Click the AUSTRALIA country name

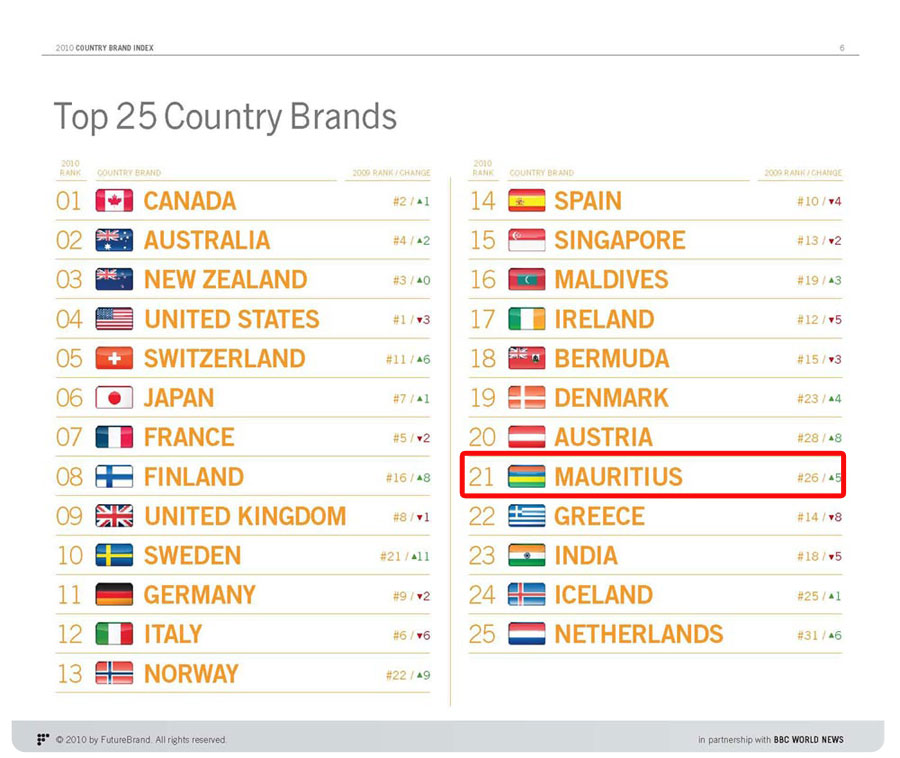[x=206, y=241]
